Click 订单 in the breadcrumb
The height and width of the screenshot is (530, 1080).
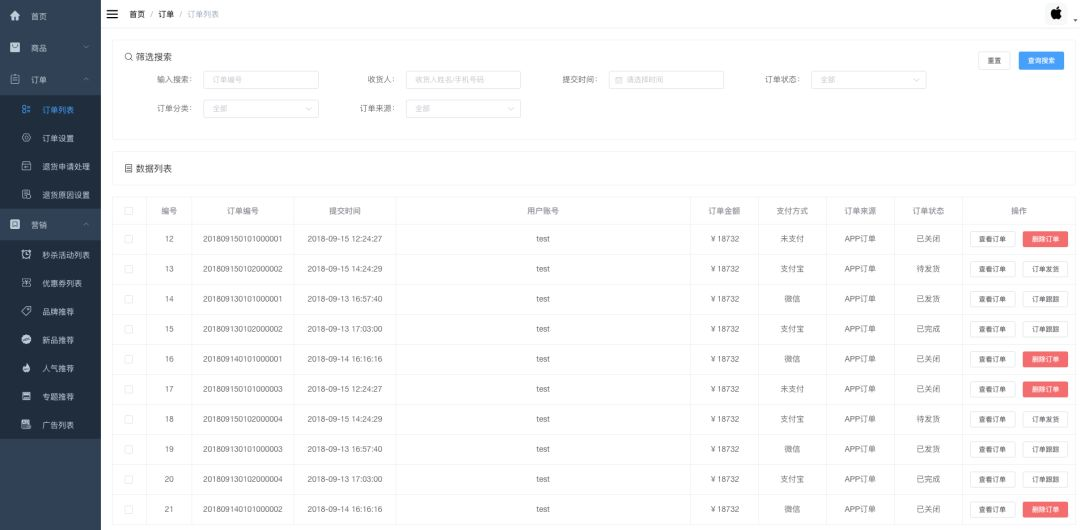(166, 14)
